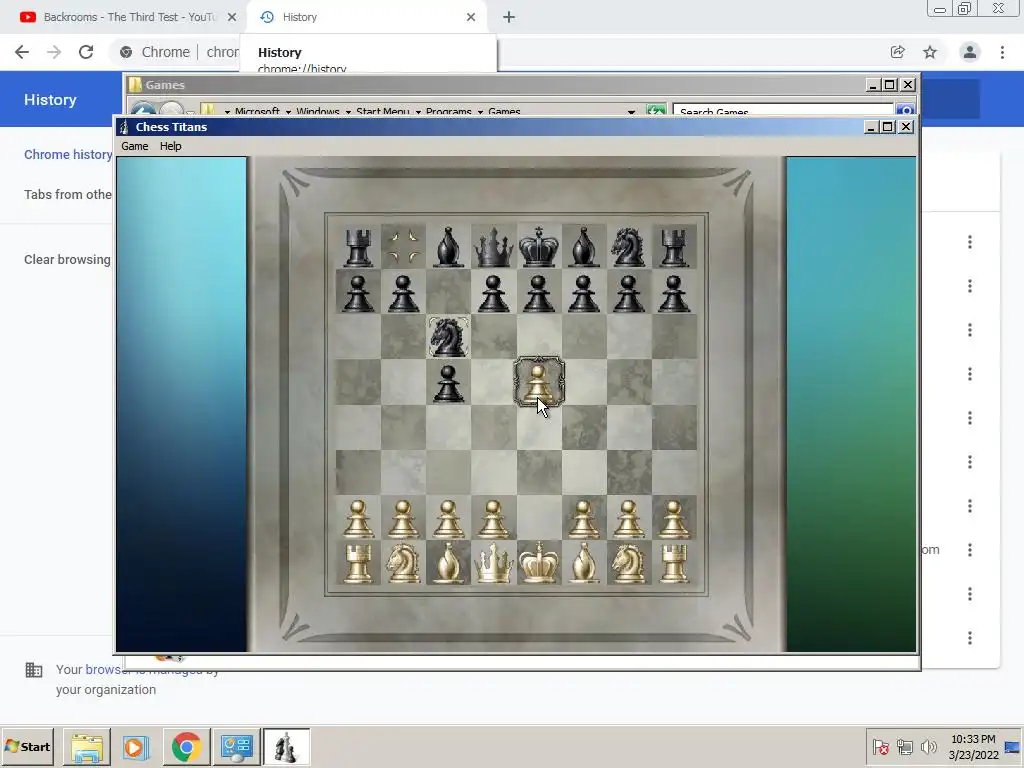The image size is (1024, 768).
Task: Click the black pawn on c5
Action: (448, 382)
